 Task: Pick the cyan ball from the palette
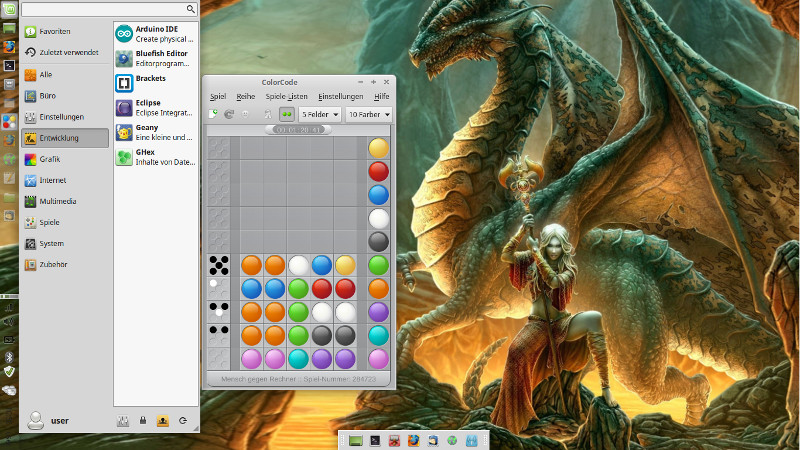pos(379,336)
